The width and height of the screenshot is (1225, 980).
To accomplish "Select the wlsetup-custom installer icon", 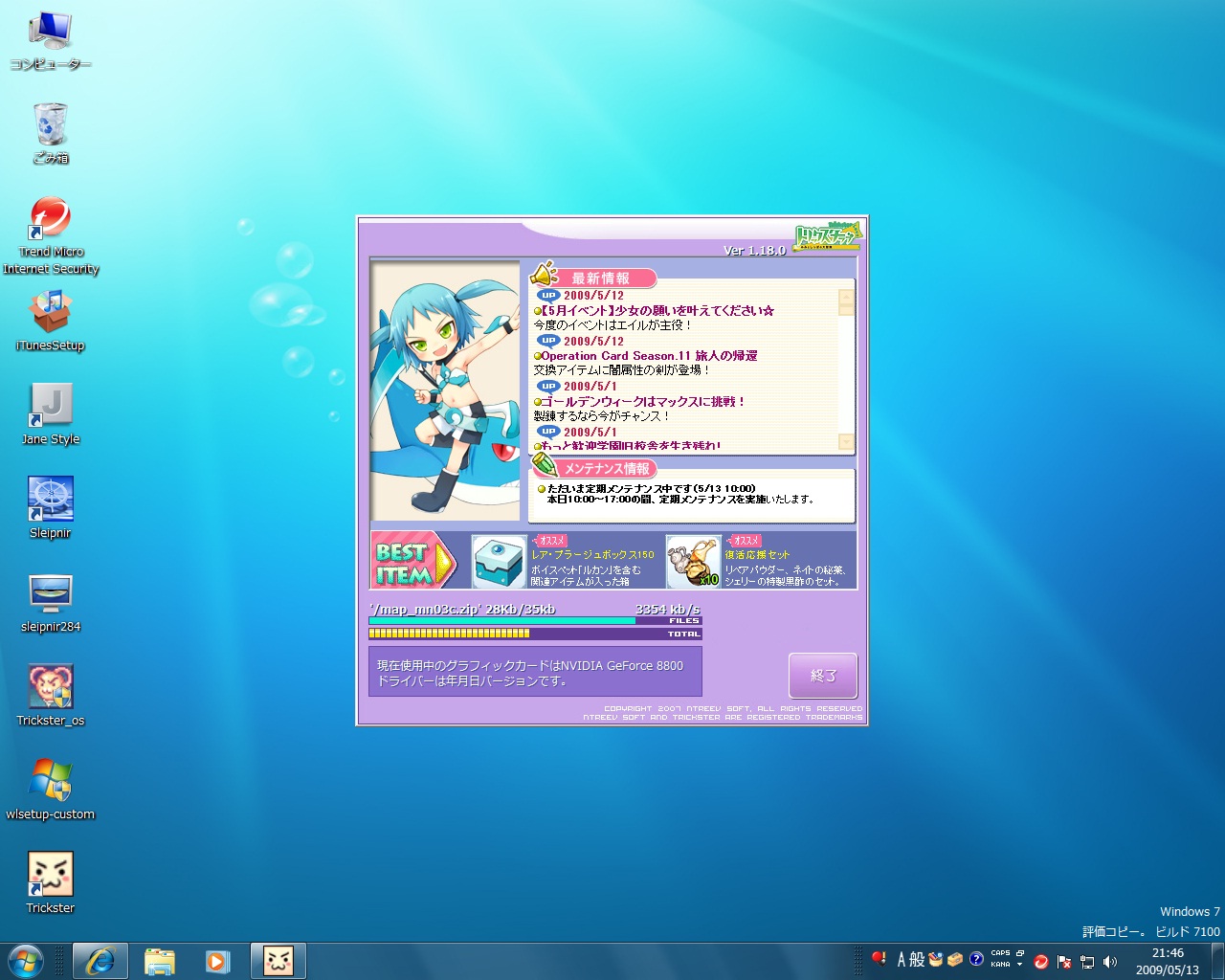I will click(x=51, y=790).
